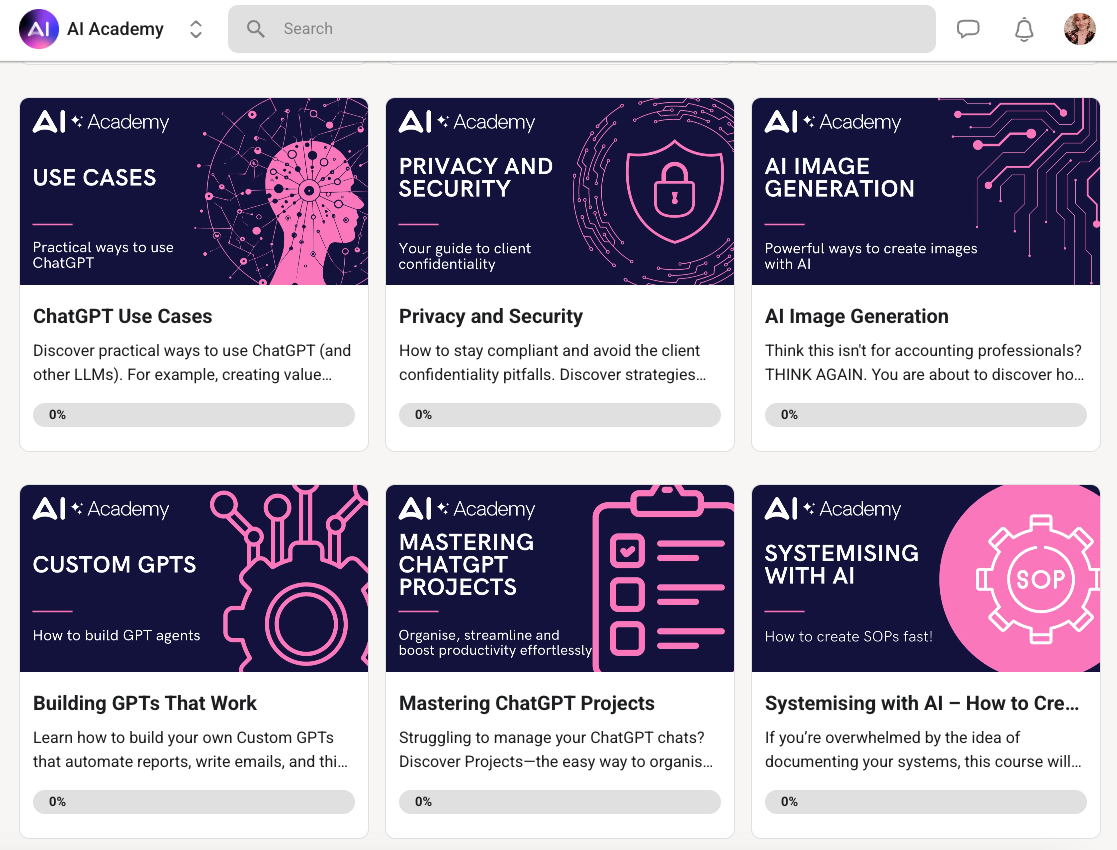Open the AI Academy logo icon
The height and width of the screenshot is (850, 1117).
38,28
